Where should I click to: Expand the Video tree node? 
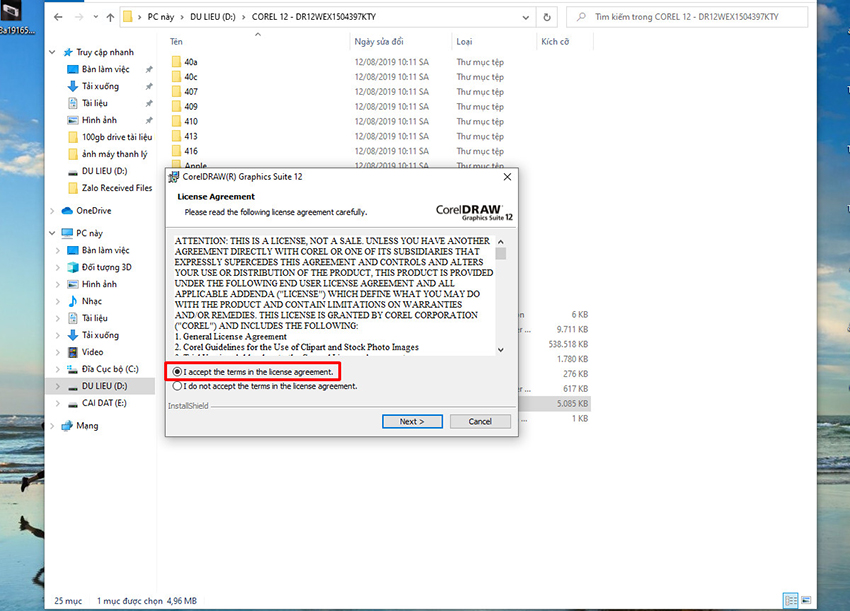(57, 352)
